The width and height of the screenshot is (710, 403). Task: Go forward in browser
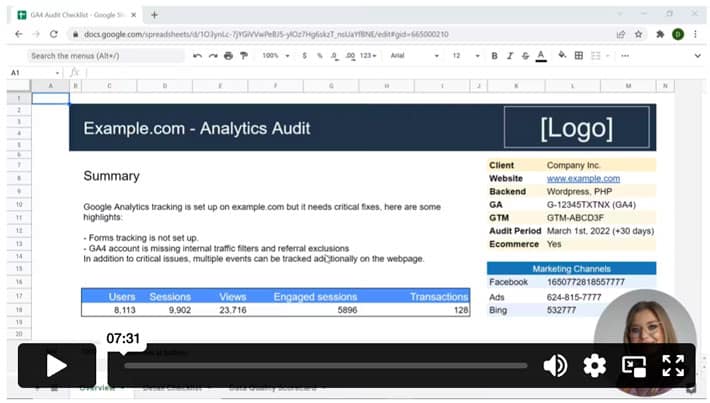pyautogui.click(x=36, y=34)
